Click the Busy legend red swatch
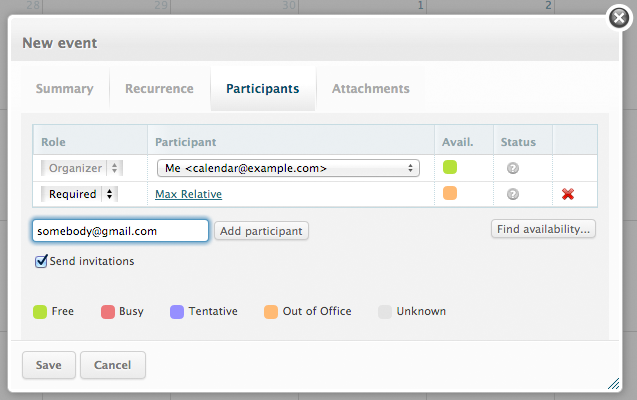The image size is (637, 400). point(108,312)
